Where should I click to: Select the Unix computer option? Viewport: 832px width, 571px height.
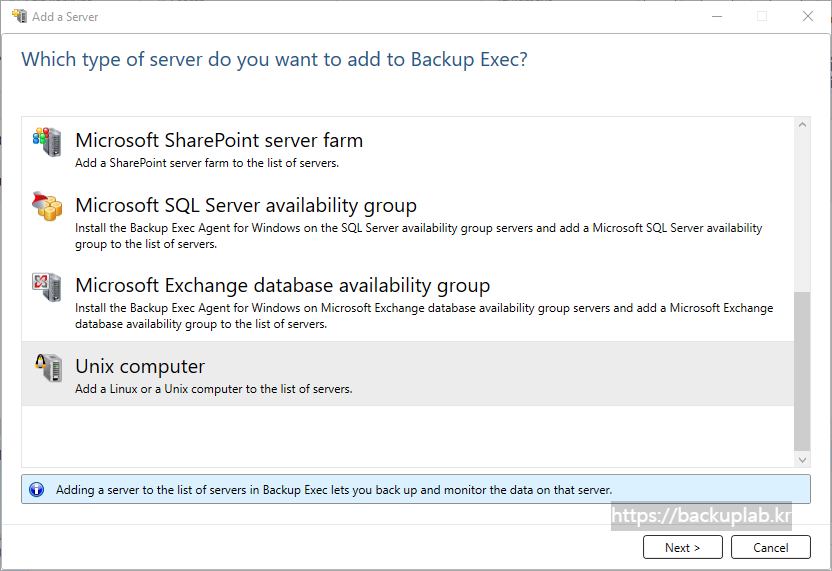tap(140, 366)
